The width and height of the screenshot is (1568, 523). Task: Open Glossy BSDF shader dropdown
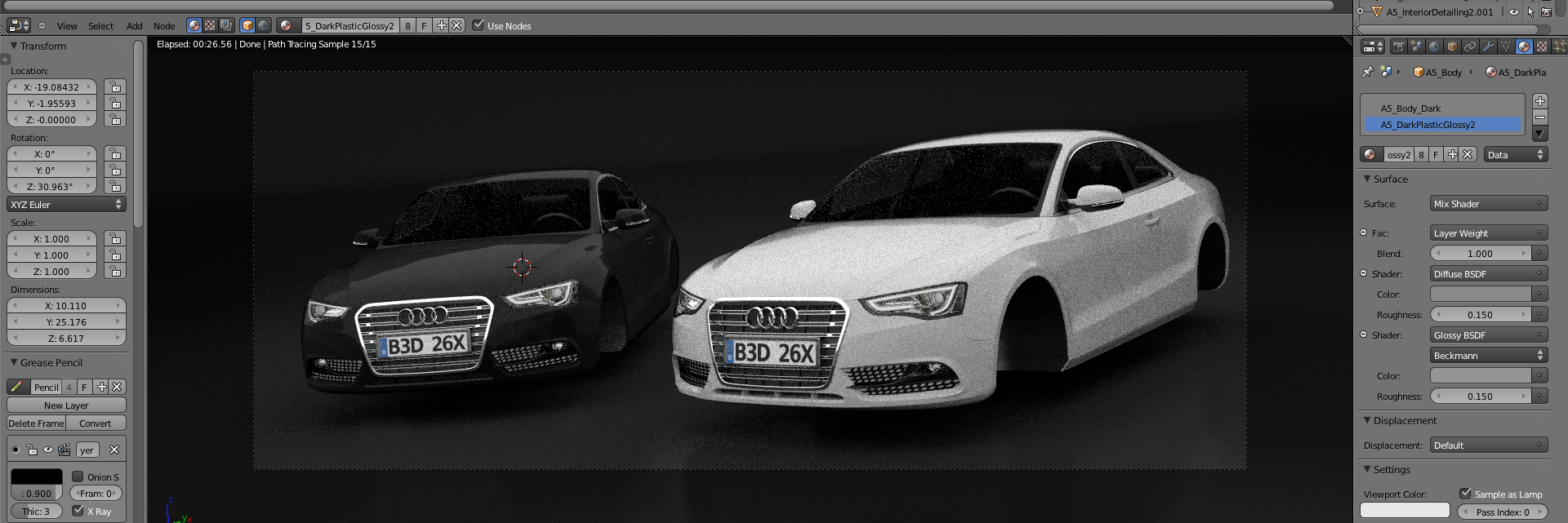(x=1489, y=335)
